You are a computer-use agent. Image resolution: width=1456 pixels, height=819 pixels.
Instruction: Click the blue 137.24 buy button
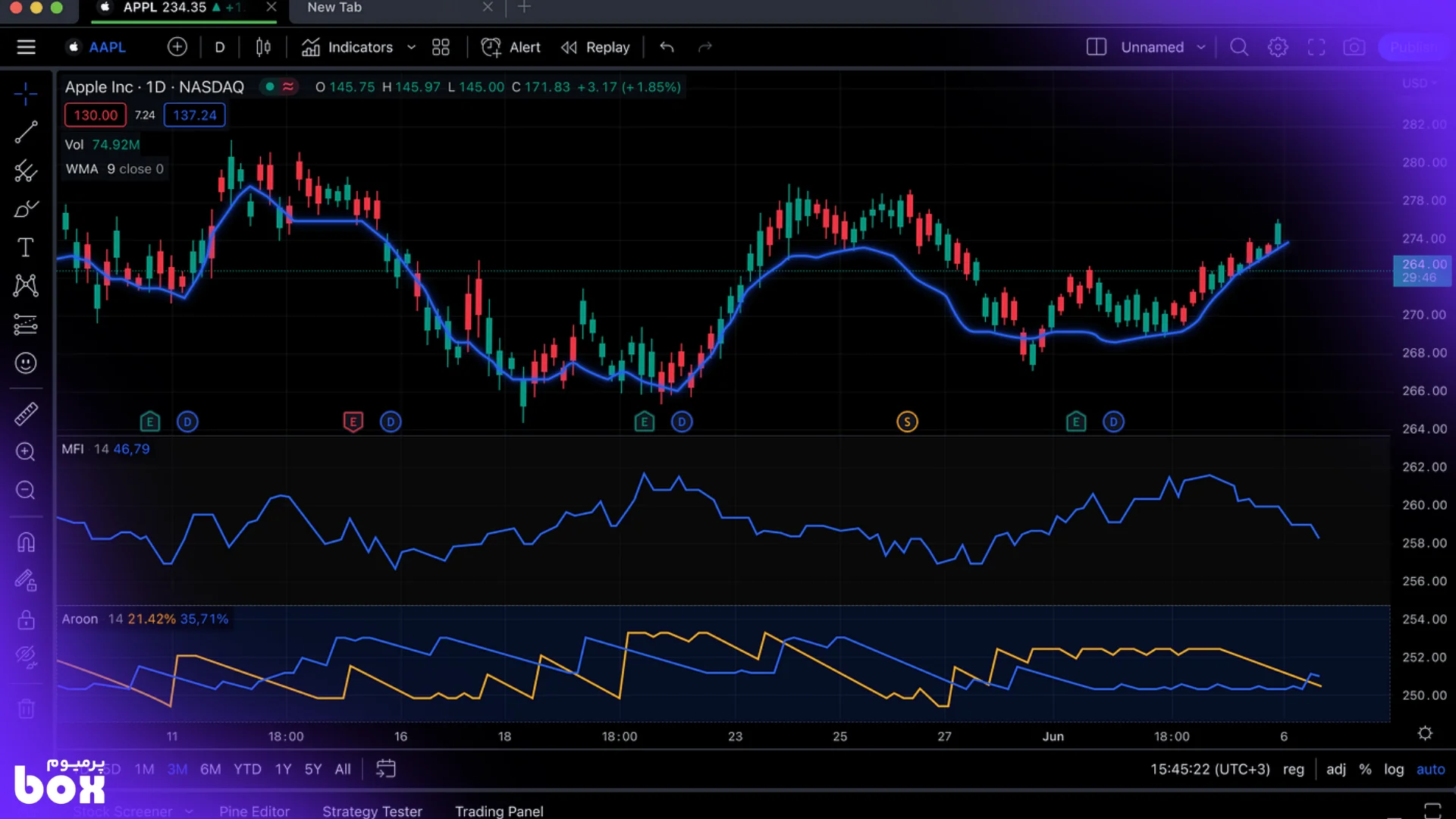[x=195, y=115]
